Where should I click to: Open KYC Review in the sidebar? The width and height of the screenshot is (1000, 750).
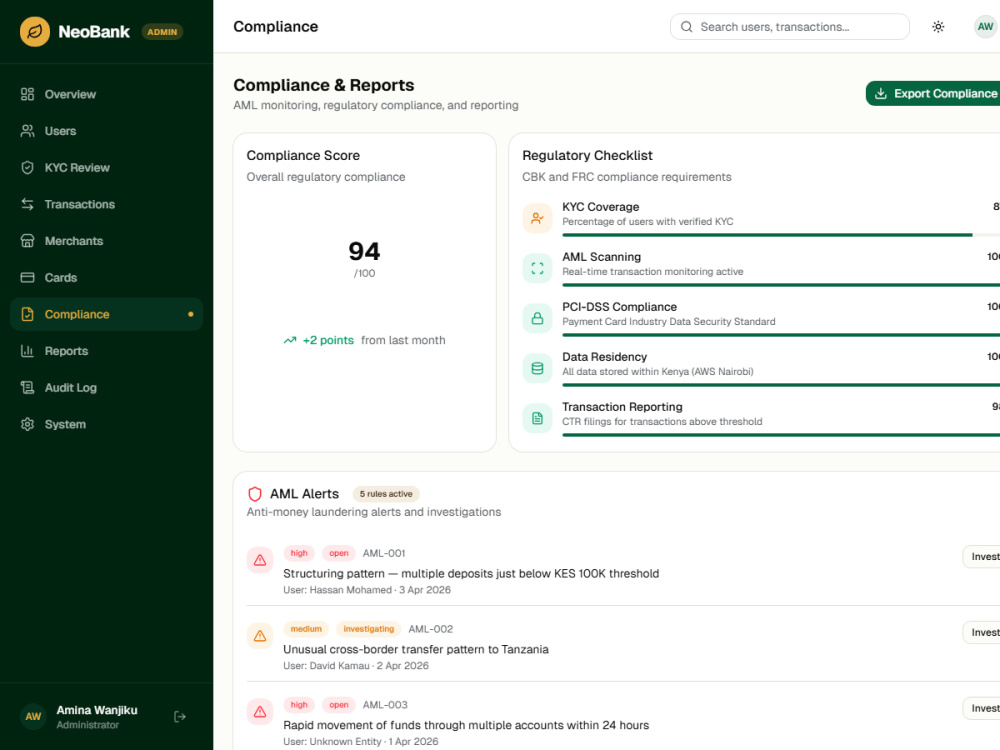click(107, 168)
